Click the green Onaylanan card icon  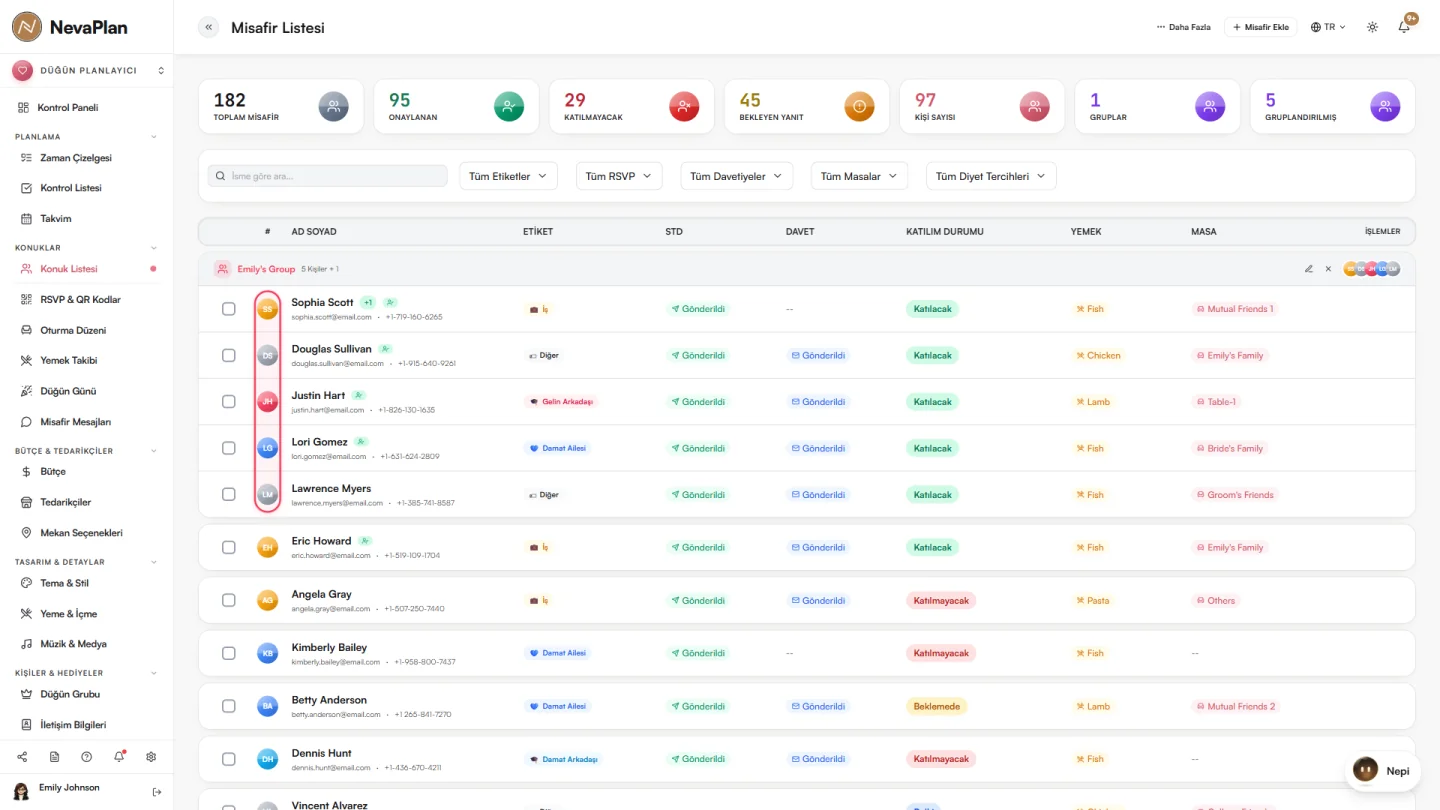pos(509,106)
